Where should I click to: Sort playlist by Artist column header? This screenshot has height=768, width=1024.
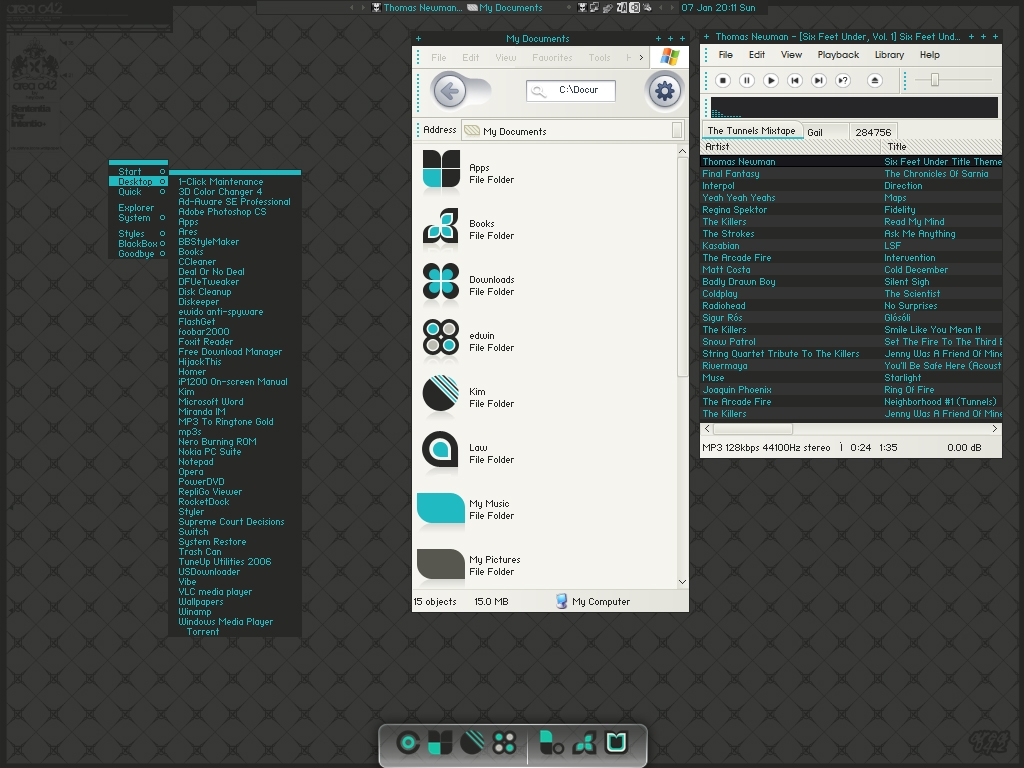click(790, 147)
